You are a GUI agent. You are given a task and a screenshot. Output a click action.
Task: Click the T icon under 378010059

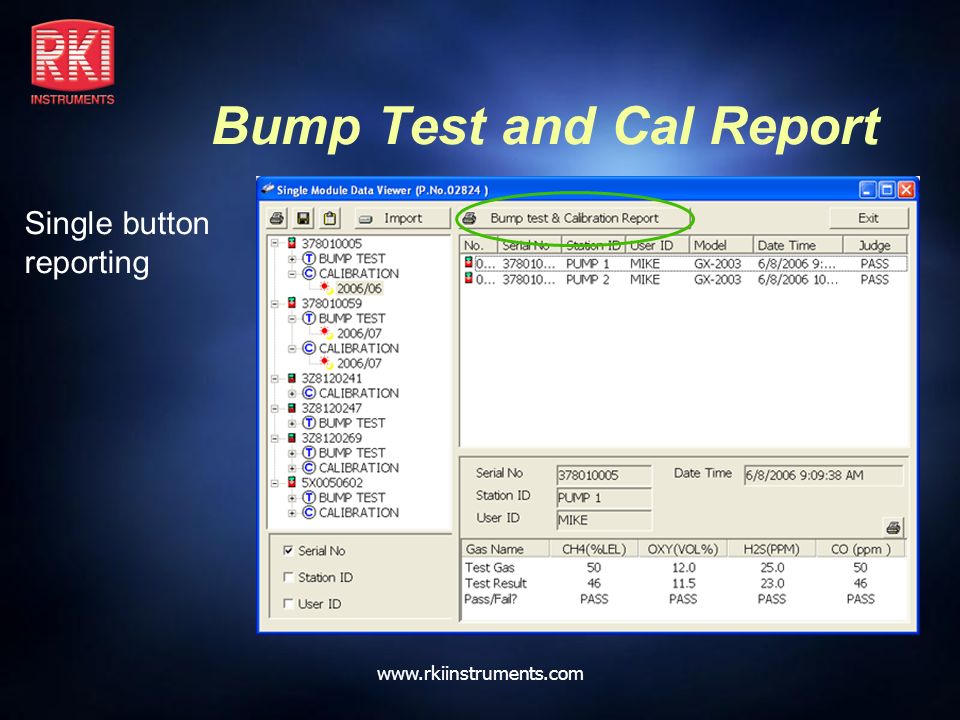[309, 318]
